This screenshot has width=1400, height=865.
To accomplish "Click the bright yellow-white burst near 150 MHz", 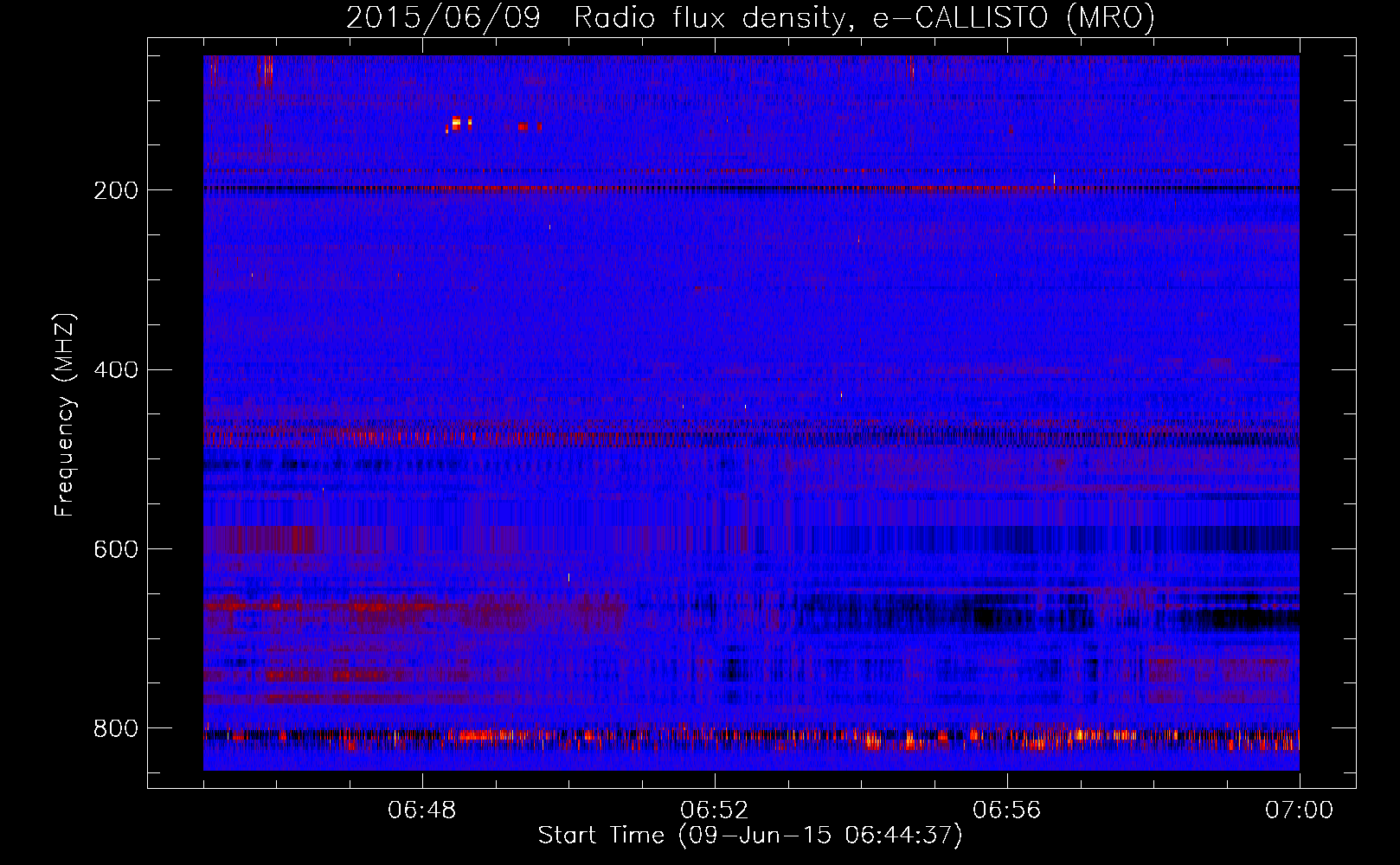I will click(457, 124).
